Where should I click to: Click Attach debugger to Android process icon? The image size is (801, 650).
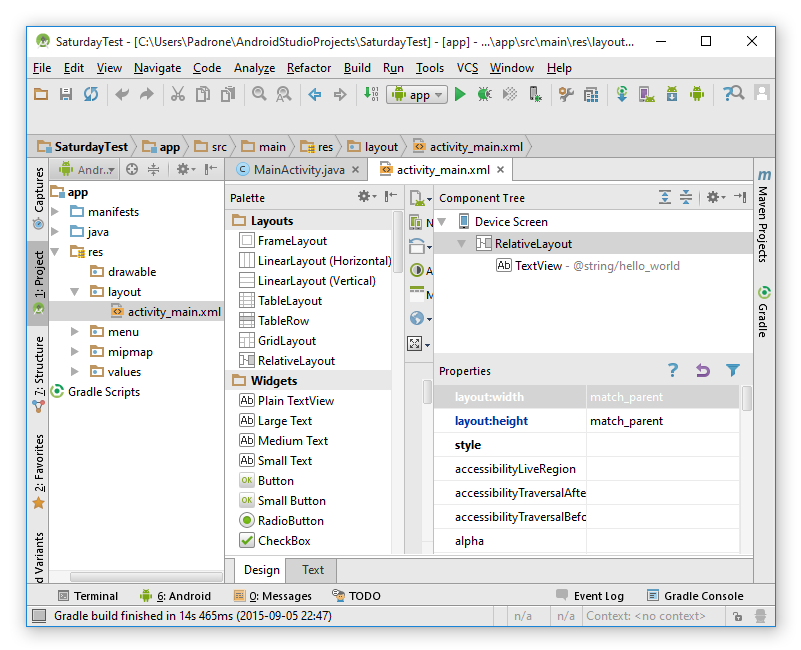[535, 94]
